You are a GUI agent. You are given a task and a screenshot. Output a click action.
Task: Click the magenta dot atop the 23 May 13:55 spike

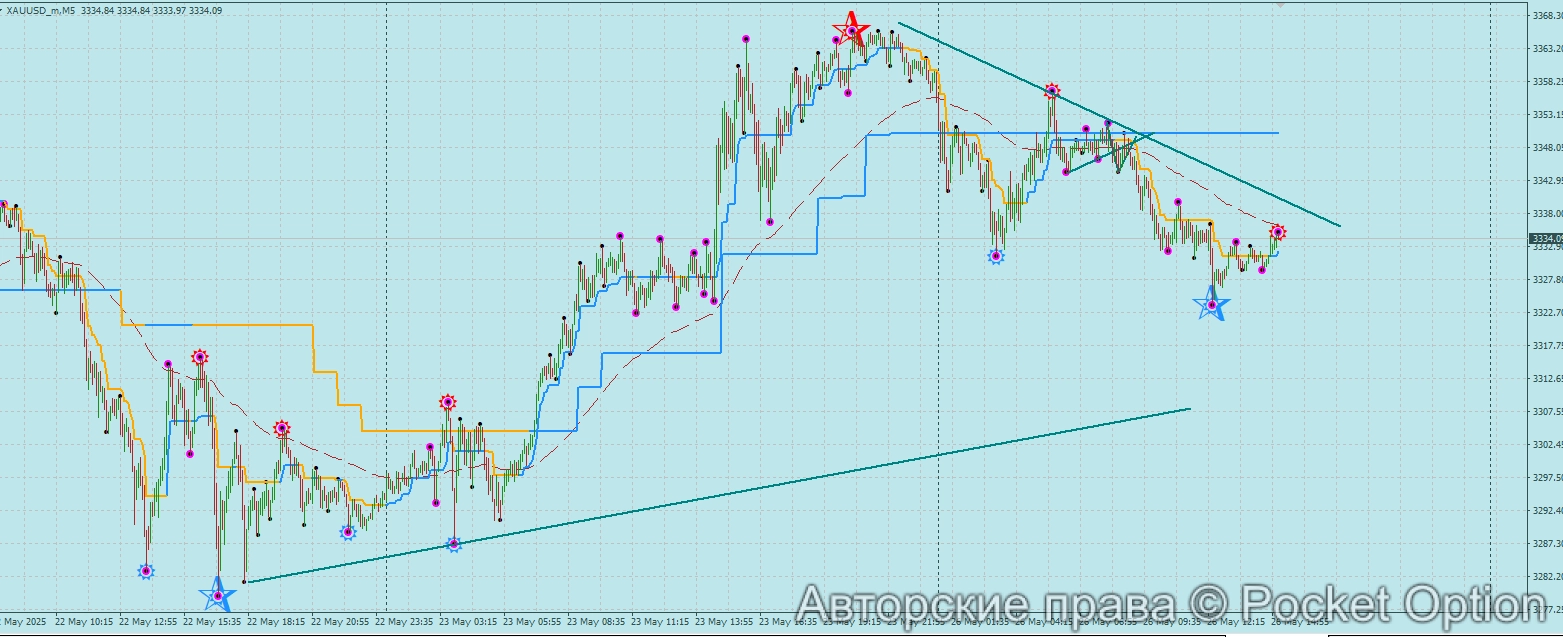[x=746, y=39]
